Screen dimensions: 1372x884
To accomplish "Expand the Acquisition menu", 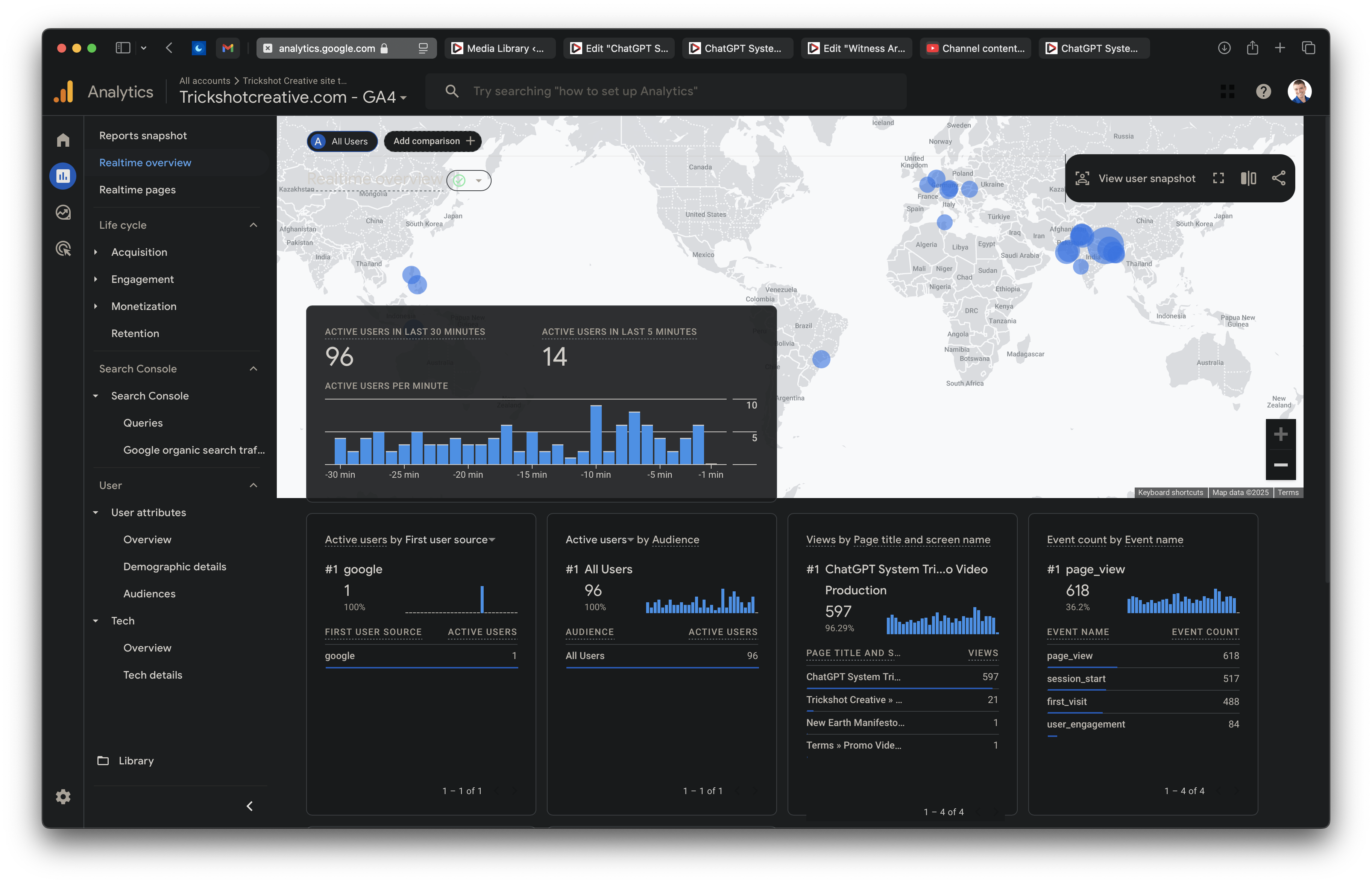I will 96,252.
